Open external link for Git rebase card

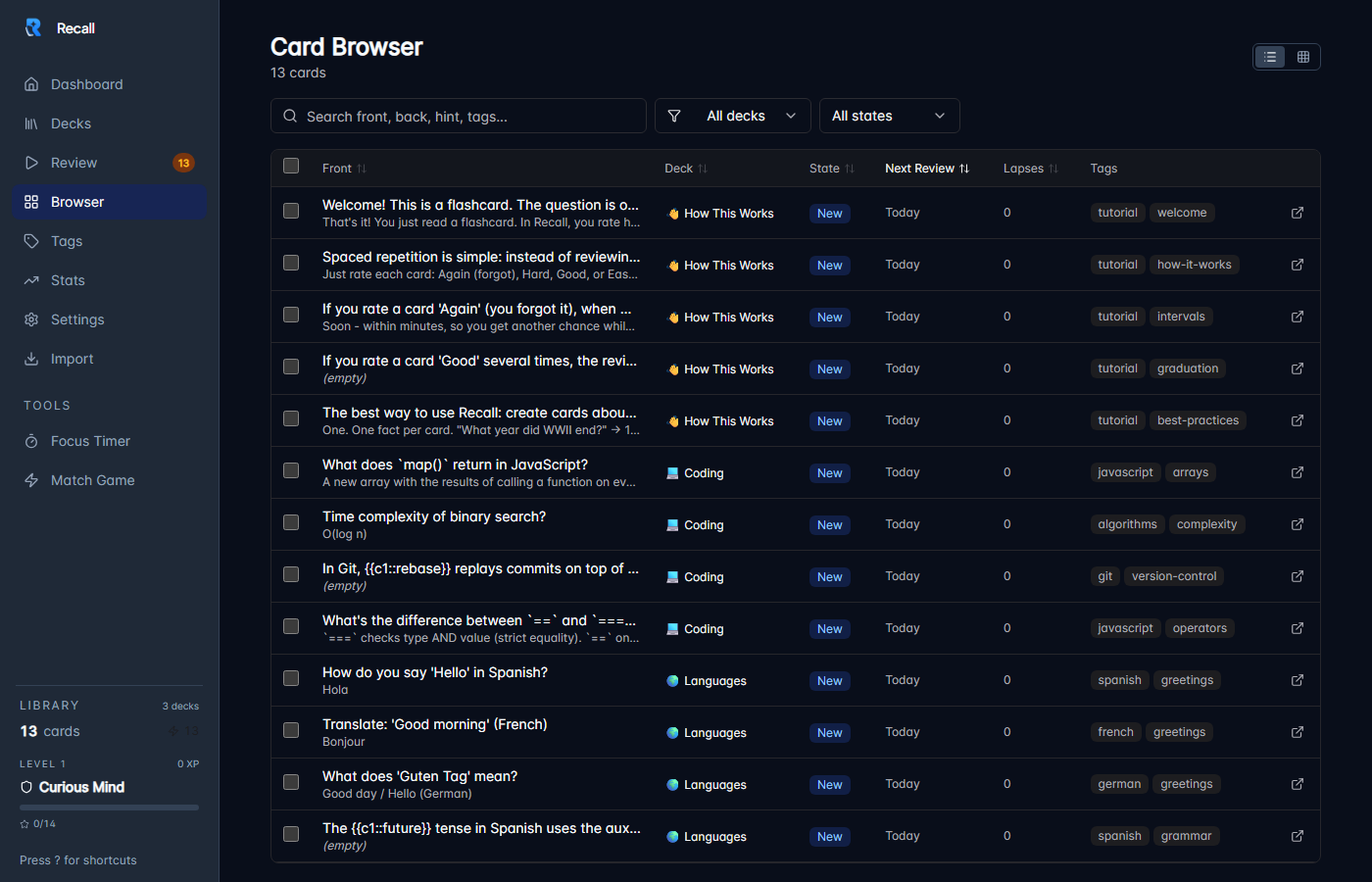point(1298,576)
